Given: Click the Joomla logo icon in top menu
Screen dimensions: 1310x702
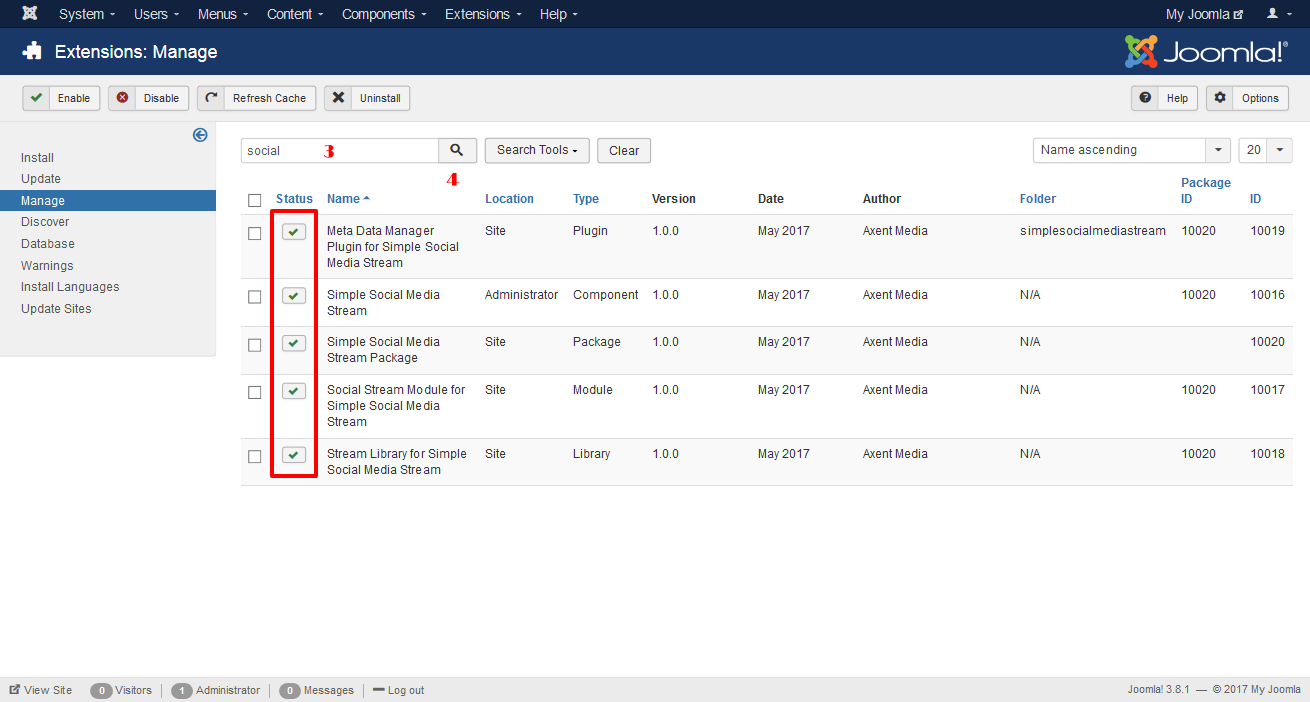Looking at the screenshot, I should click(30, 14).
